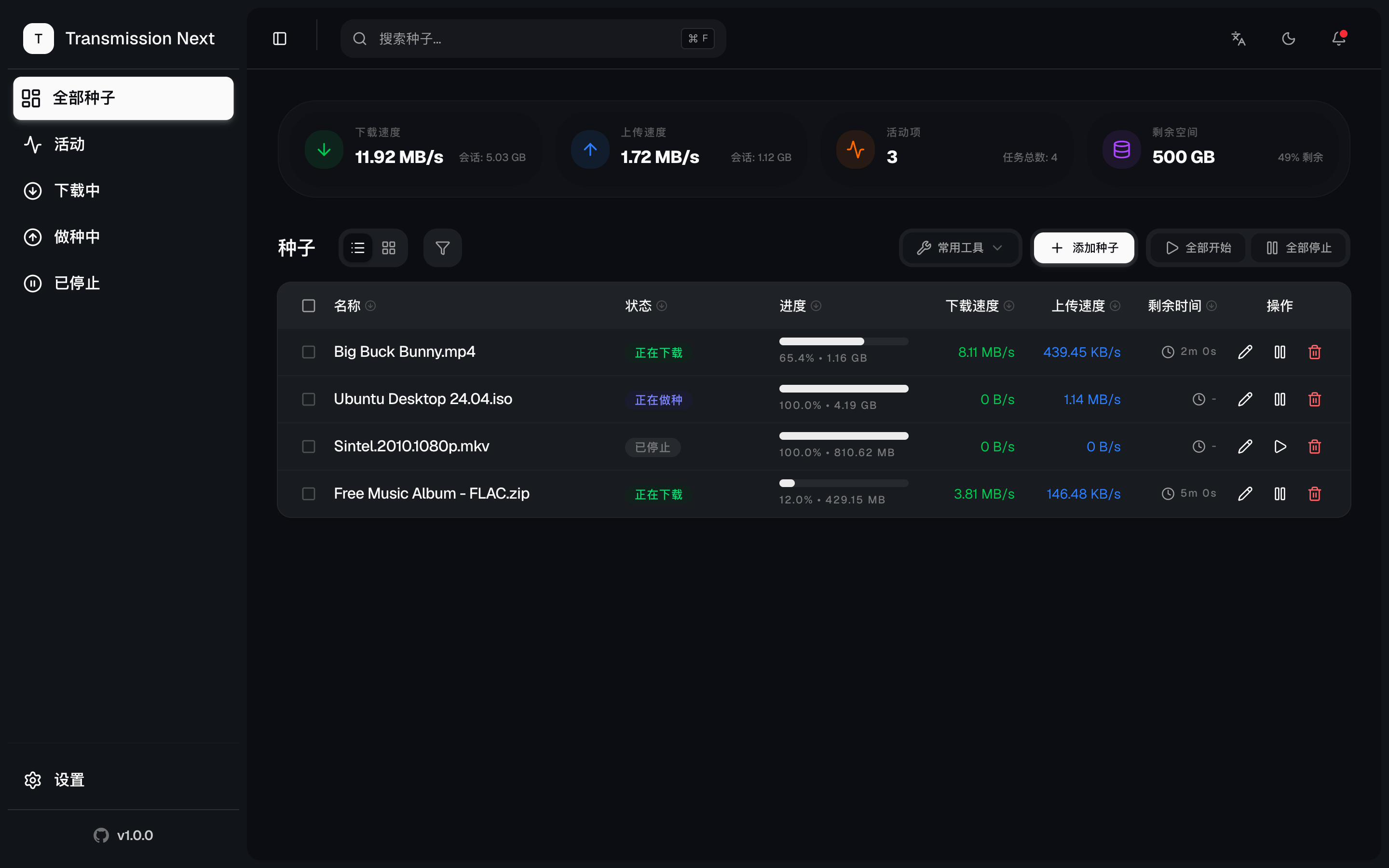Screen dimensions: 1389x868
Task: Switch to the grid view icon
Action: point(389,248)
